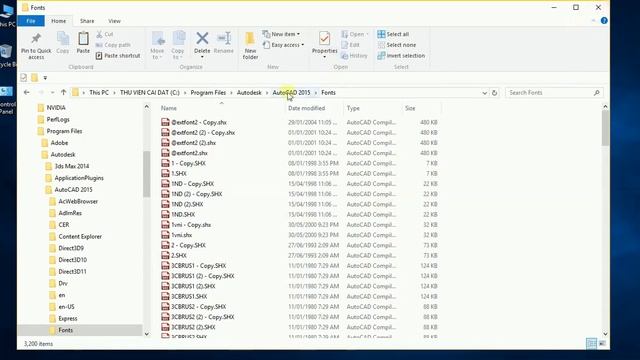Click the Paste clipboard icon

click(x=83, y=38)
